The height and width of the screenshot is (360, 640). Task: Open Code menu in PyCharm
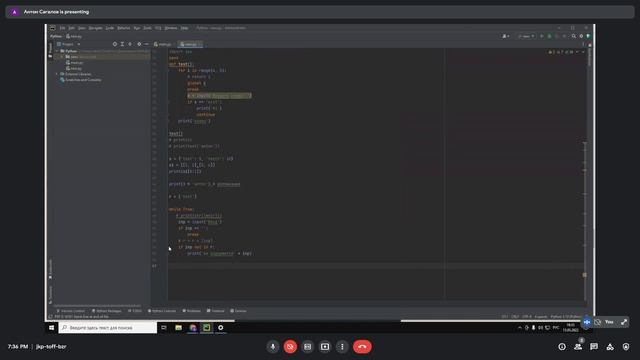pos(110,28)
